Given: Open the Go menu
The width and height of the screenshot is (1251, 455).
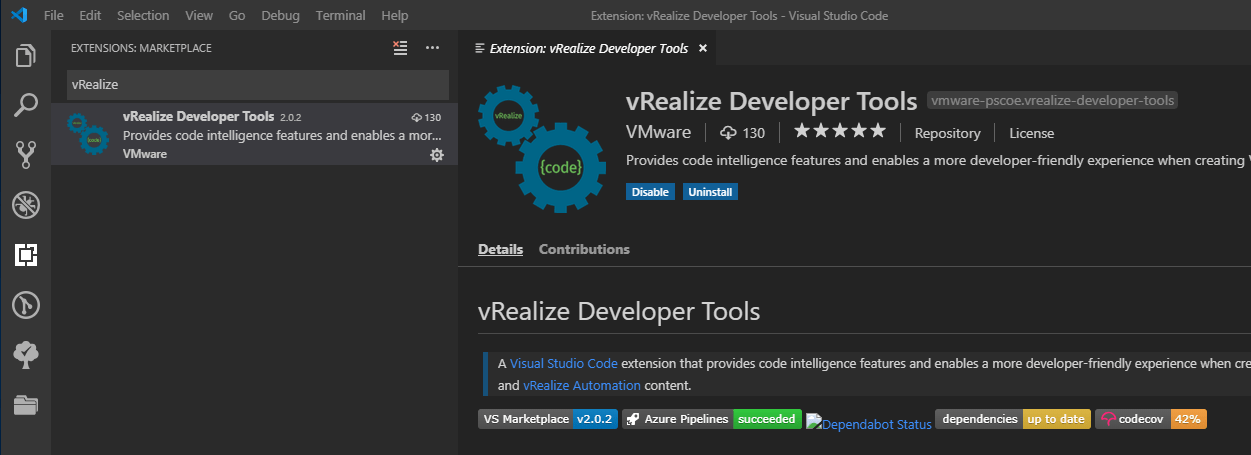Looking at the screenshot, I should coord(237,16).
